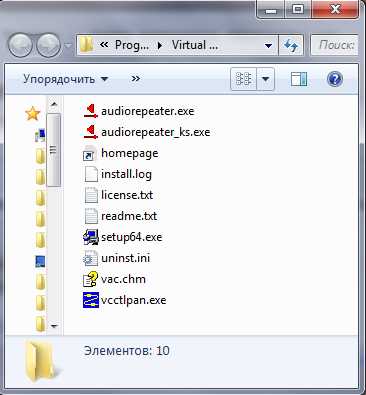This screenshot has width=366, height=395.
Task: Click the Элементов: 10 status text
Action: coord(127,351)
